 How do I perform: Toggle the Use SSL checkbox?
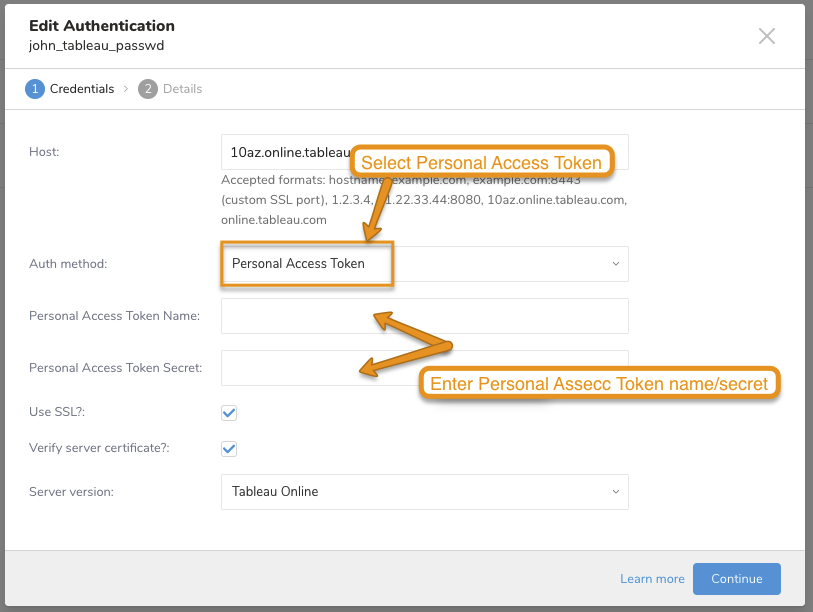tap(229, 412)
